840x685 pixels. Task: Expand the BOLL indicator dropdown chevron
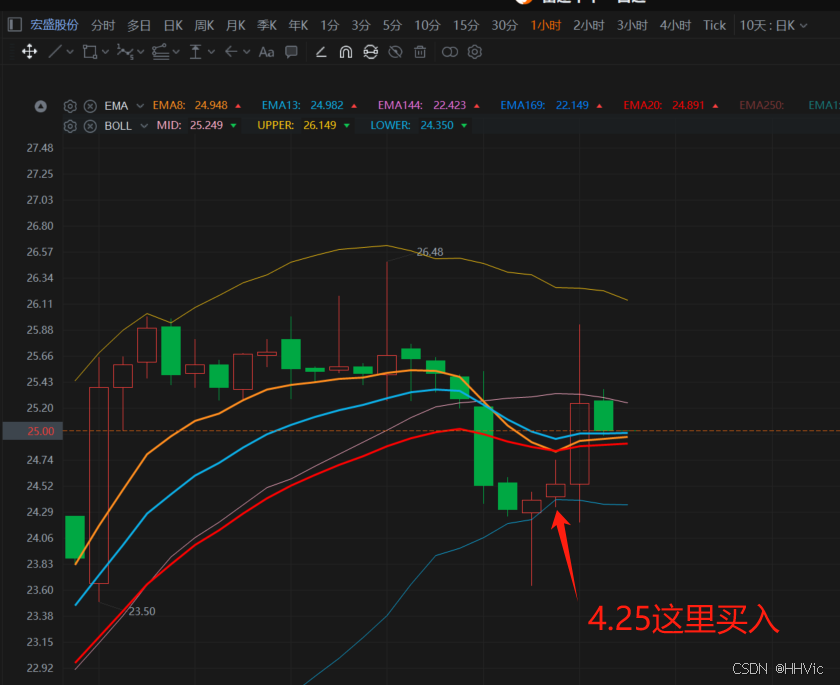[x=144, y=126]
